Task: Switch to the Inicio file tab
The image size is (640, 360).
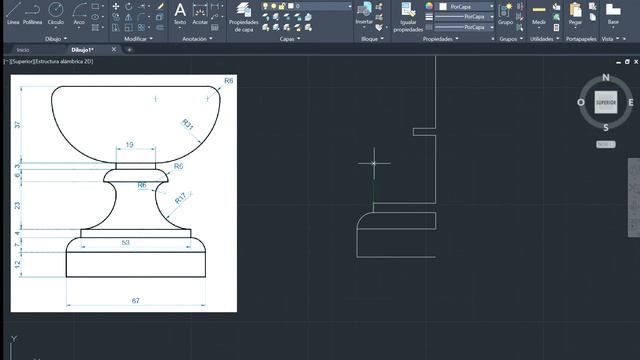Action: tap(23, 50)
